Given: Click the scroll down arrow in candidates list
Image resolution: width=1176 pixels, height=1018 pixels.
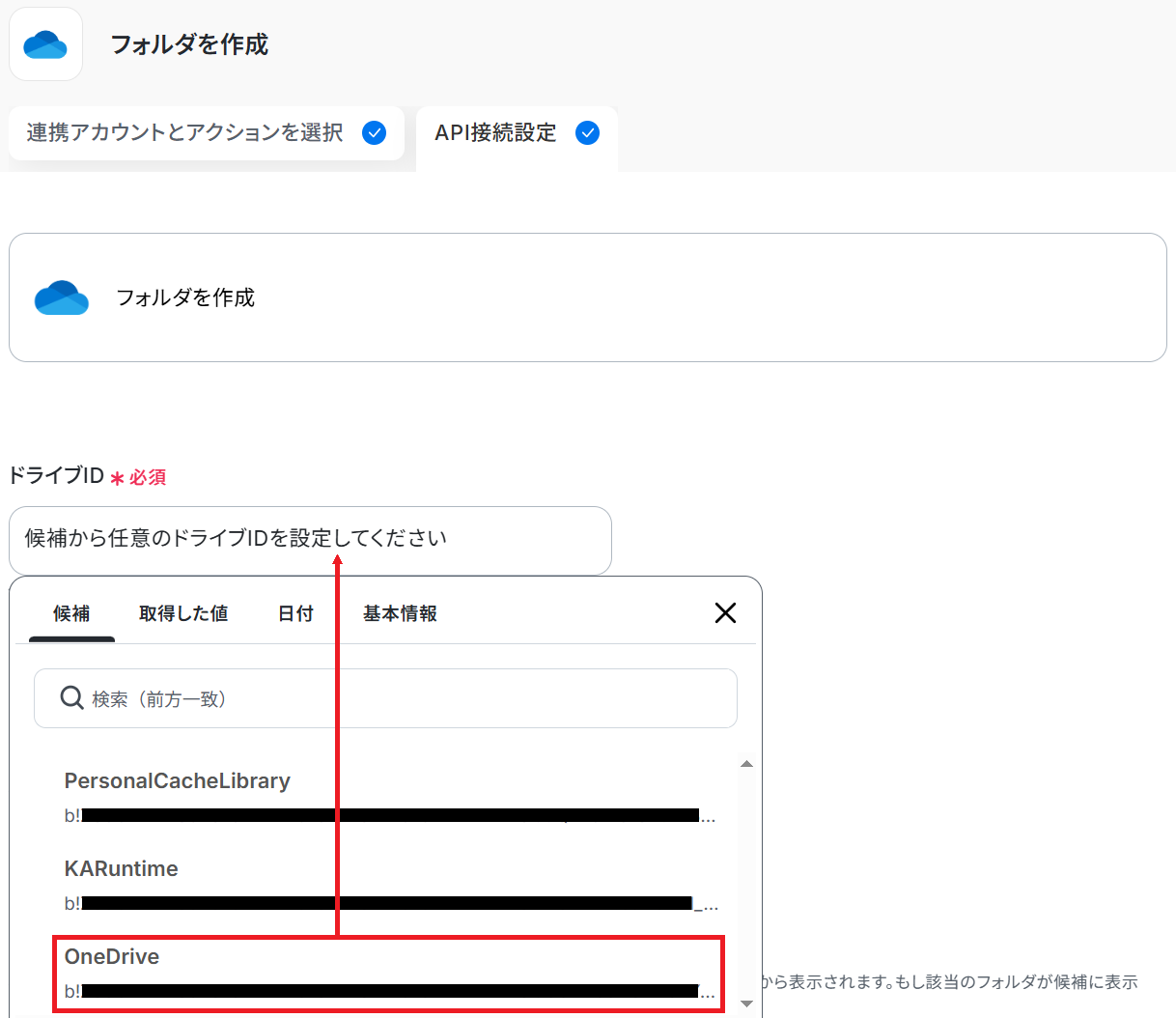Looking at the screenshot, I should tap(746, 1004).
